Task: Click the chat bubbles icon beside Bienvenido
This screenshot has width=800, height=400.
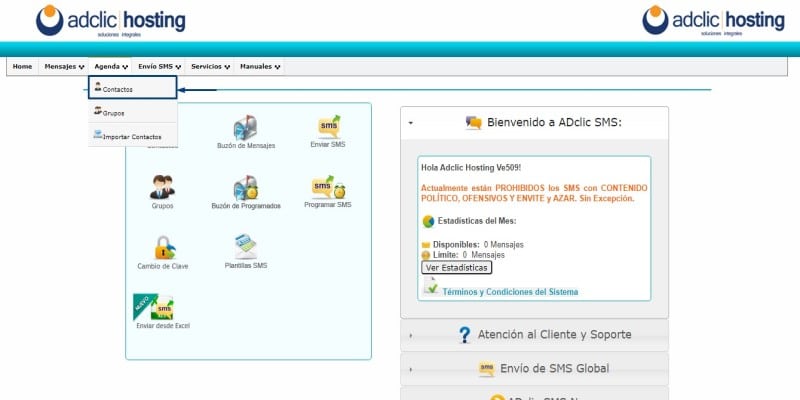Action: [473, 123]
